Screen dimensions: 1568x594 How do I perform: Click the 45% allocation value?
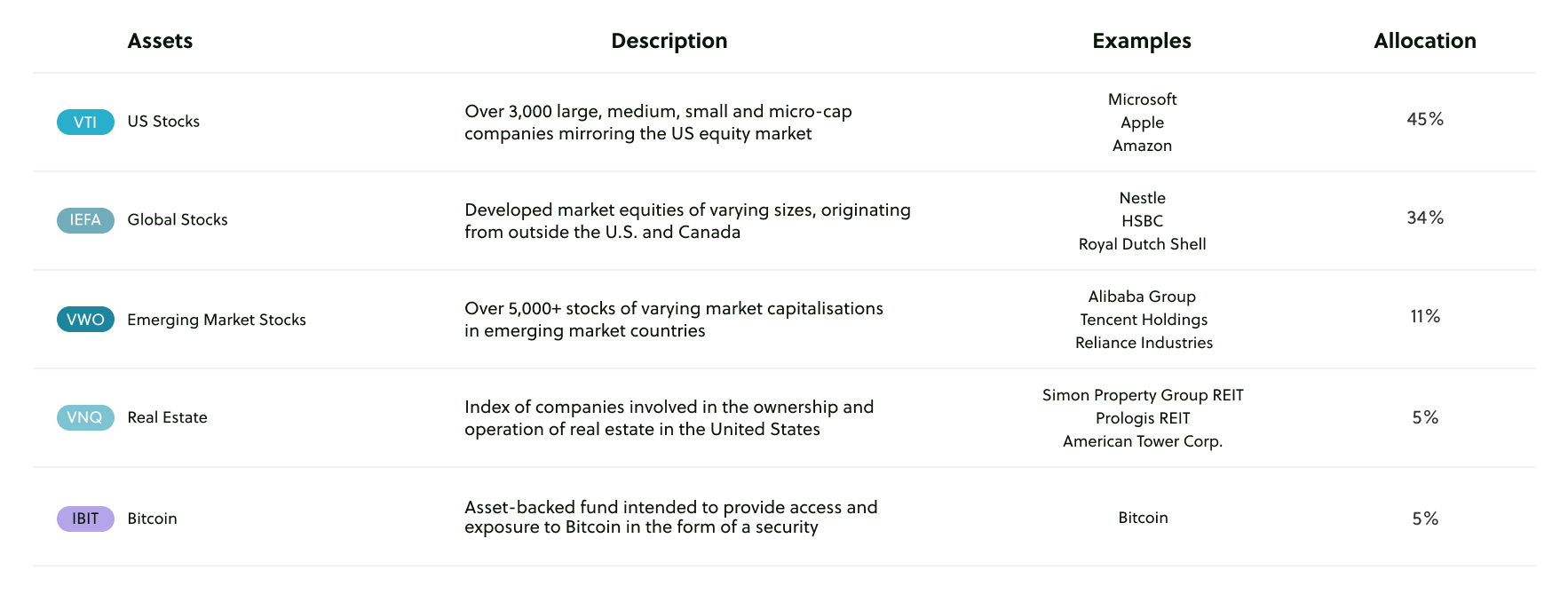point(1425,119)
